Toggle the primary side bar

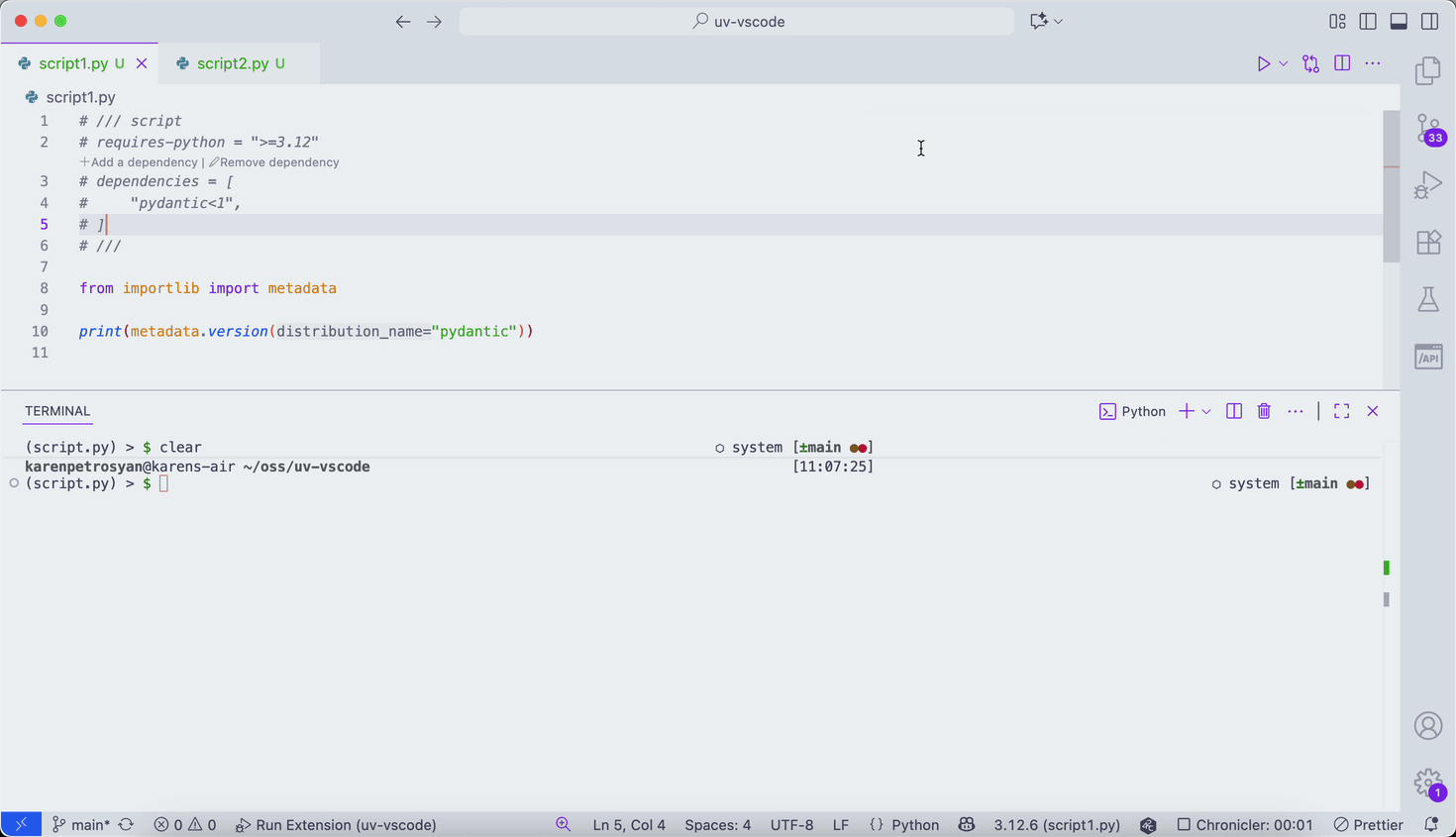(1368, 21)
